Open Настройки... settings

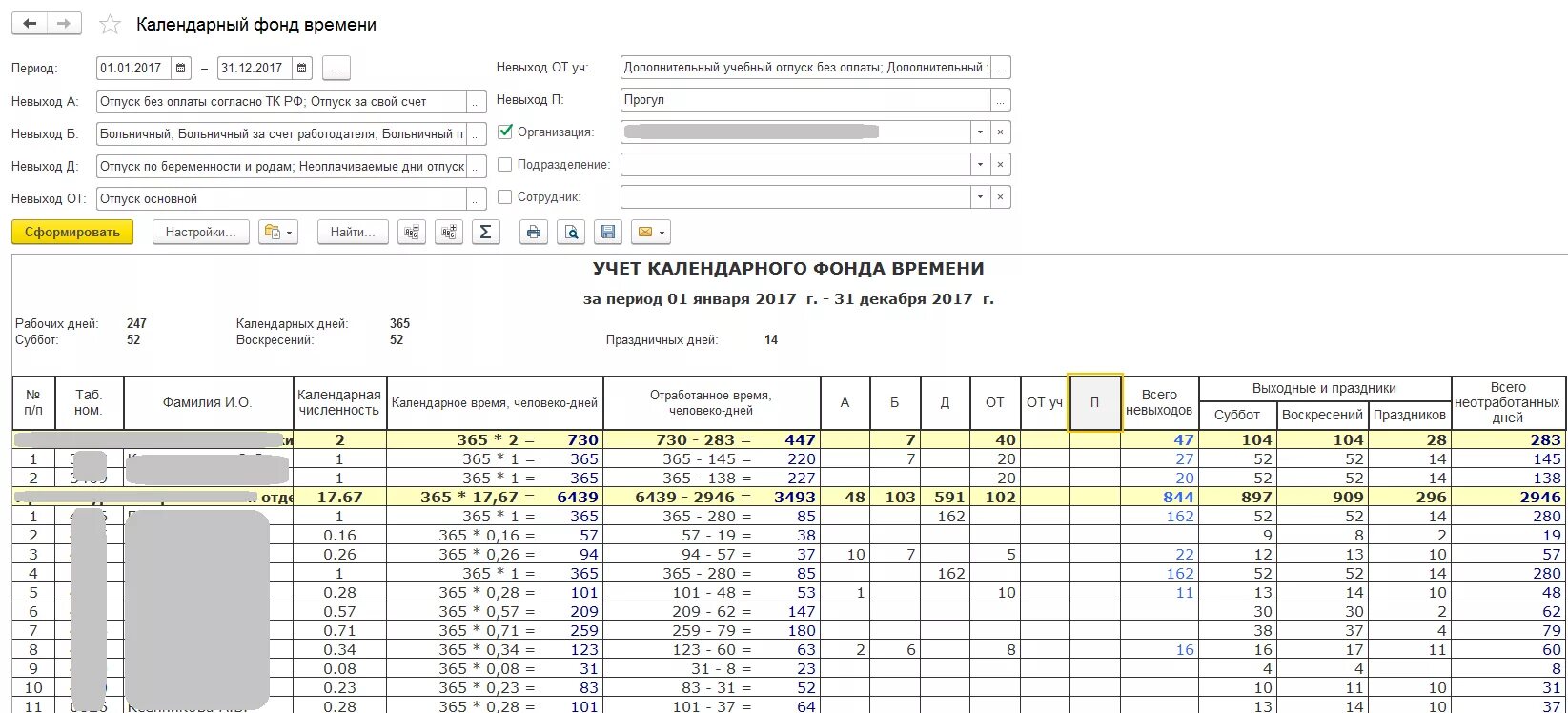click(201, 232)
